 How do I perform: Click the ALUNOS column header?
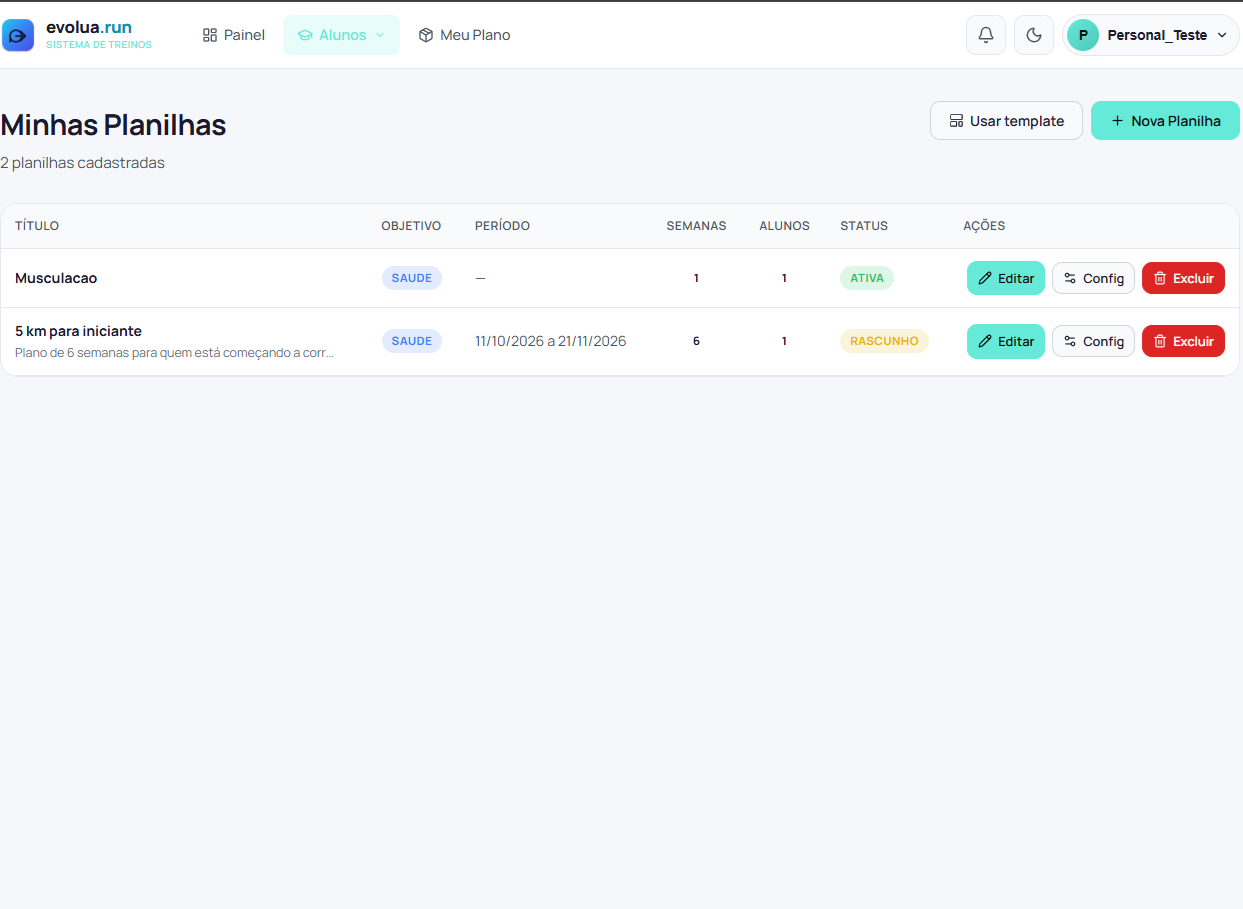[x=784, y=226]
